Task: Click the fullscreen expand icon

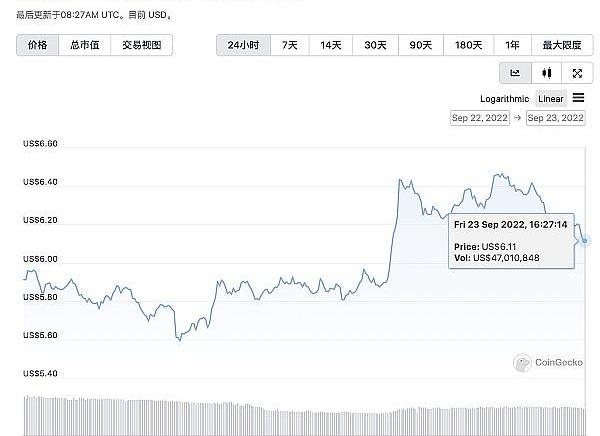Action: pos(577,72)
